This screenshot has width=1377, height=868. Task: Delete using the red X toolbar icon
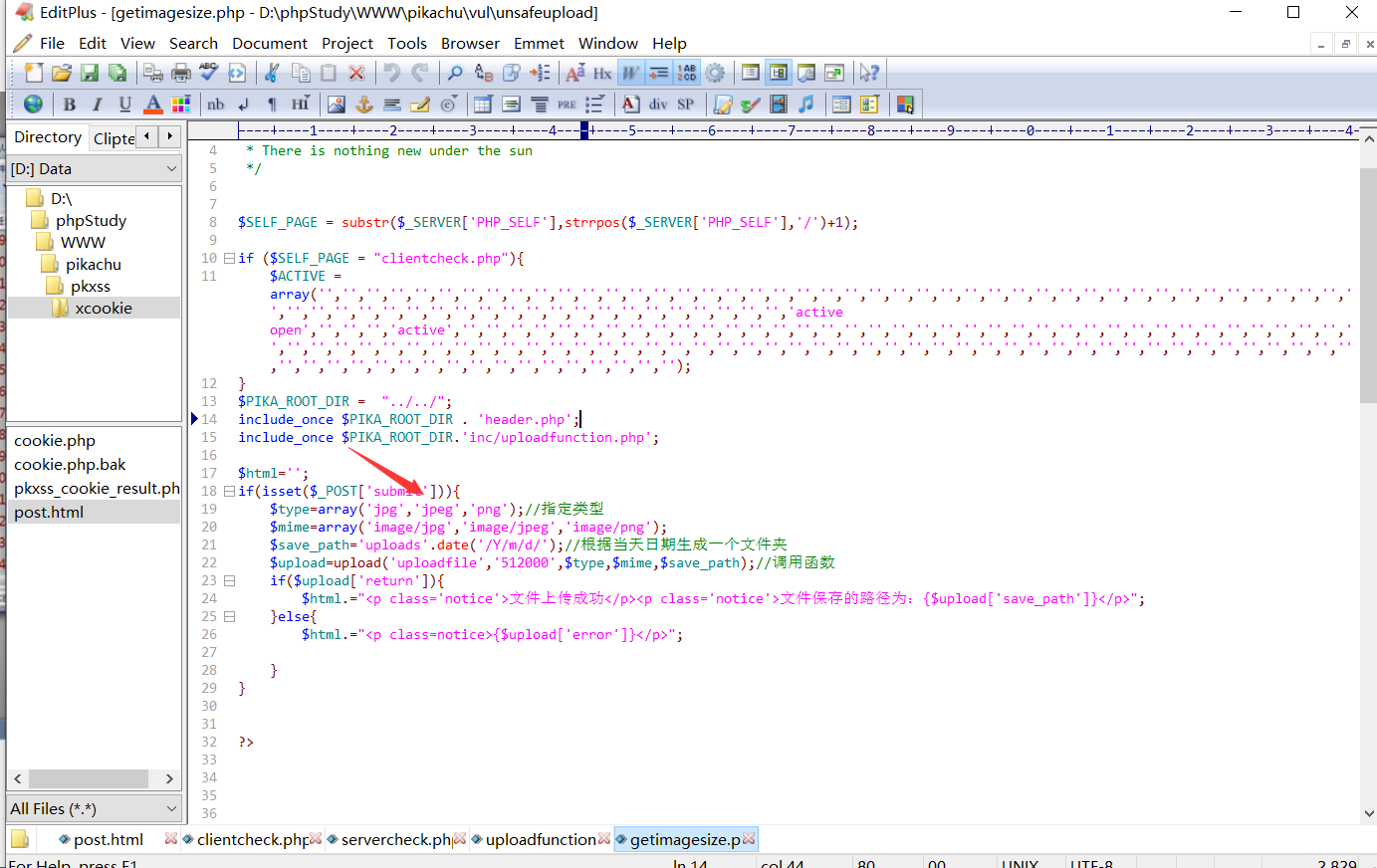point(356,73)
